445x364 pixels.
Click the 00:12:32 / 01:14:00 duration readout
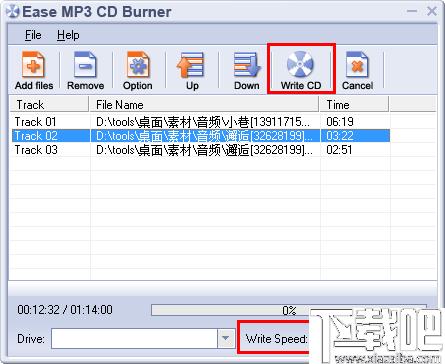click(65, 310)
